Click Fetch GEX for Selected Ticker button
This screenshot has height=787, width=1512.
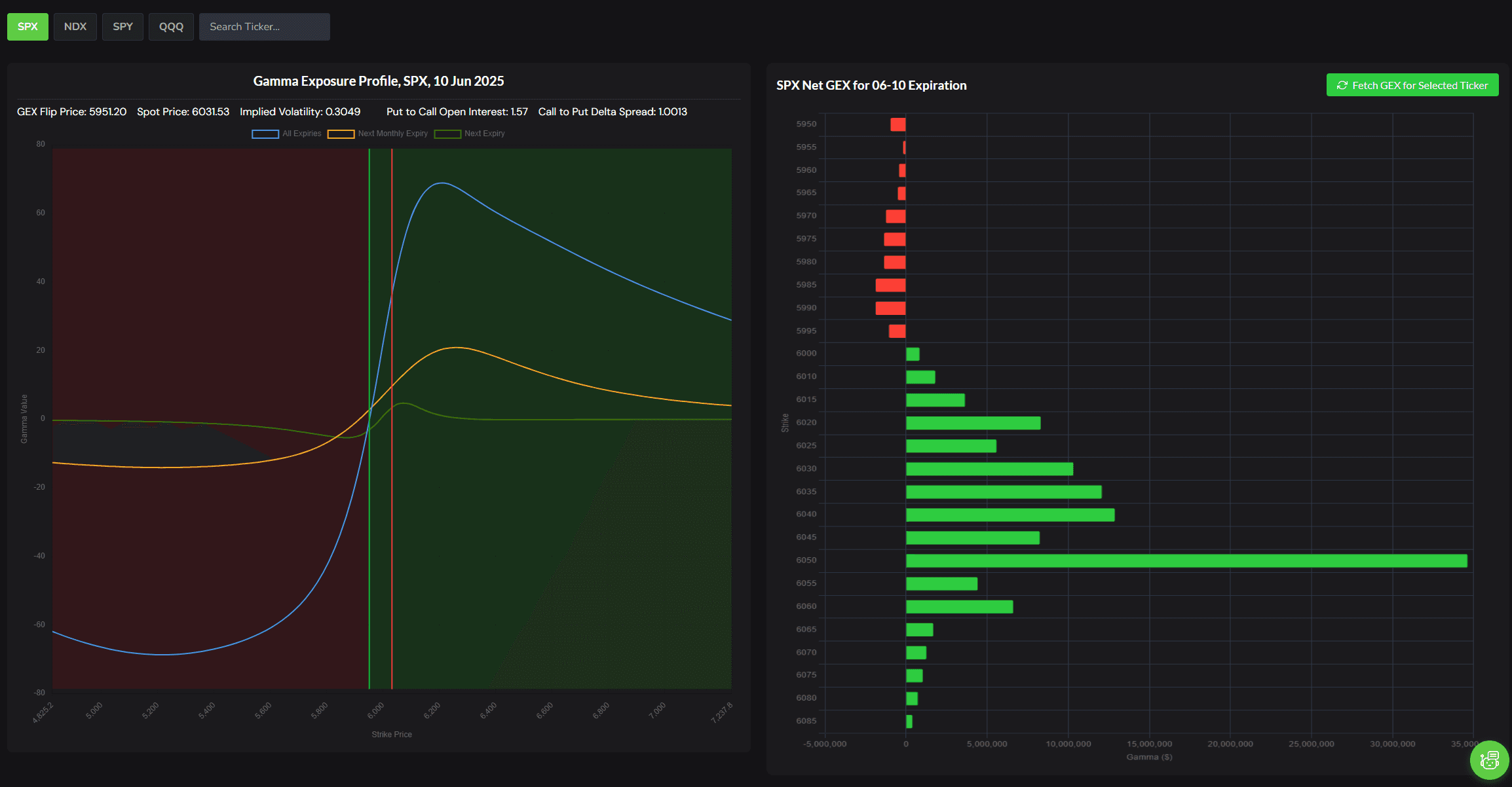[x=1412, y=85]
